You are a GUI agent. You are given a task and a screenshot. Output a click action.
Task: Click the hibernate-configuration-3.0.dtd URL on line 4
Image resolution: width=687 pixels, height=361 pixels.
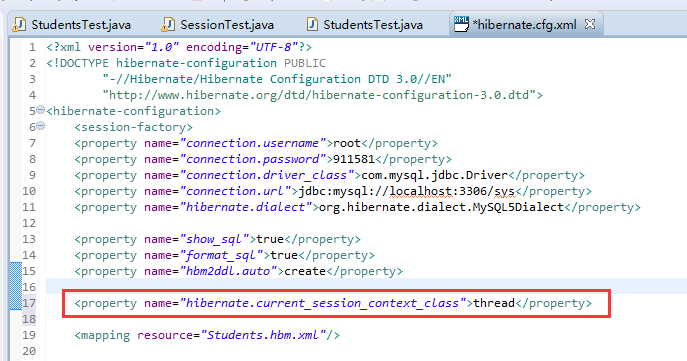tap(319, 95)
